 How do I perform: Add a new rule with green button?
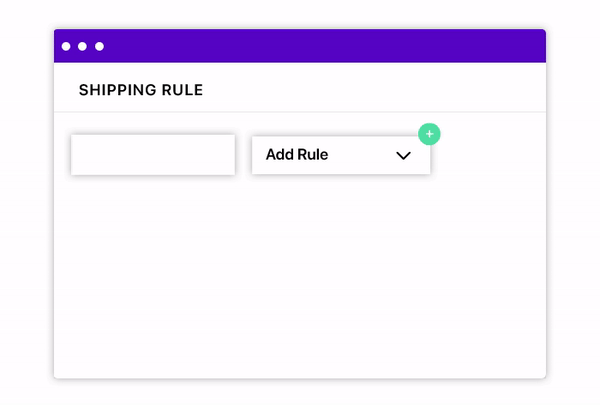(x=429, y=134)
